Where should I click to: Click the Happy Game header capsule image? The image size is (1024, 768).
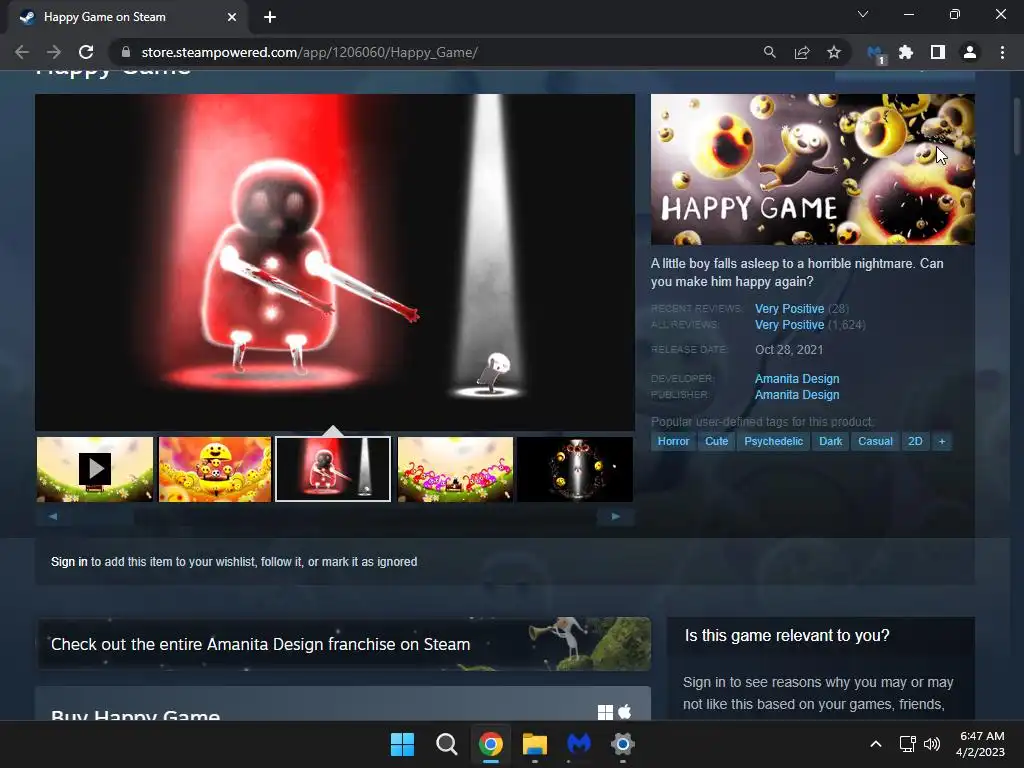tap(812, 169)
